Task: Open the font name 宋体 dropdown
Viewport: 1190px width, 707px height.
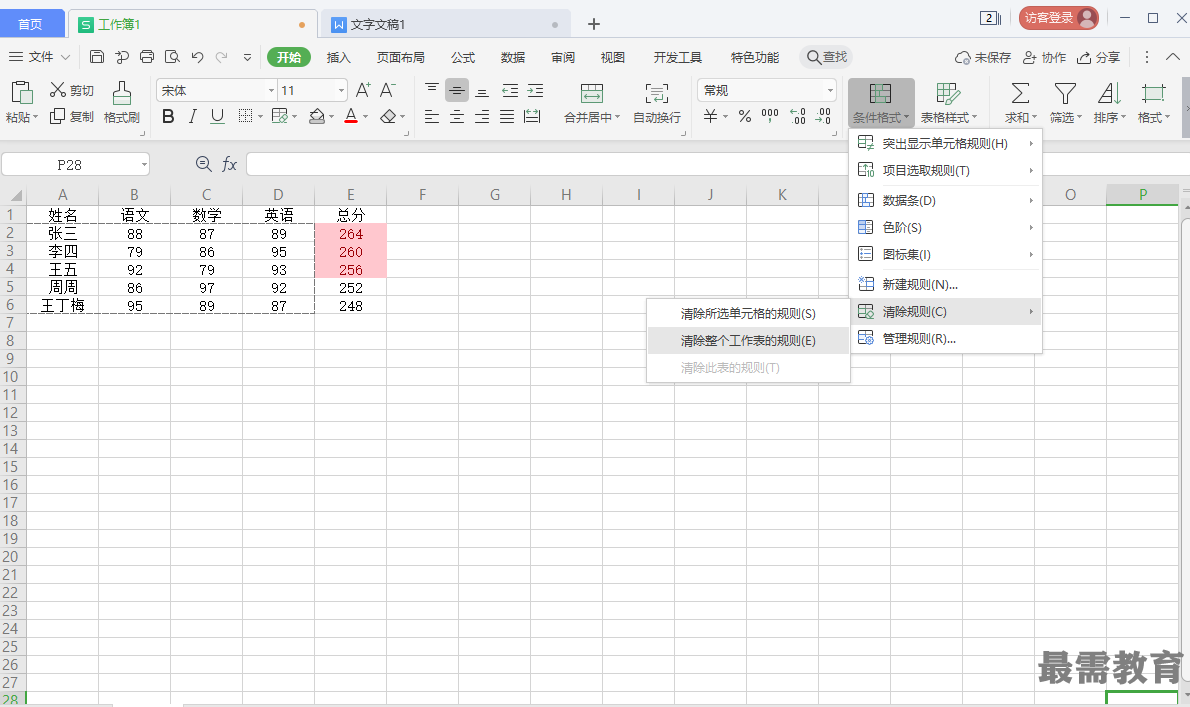Action: pos(271,90)
